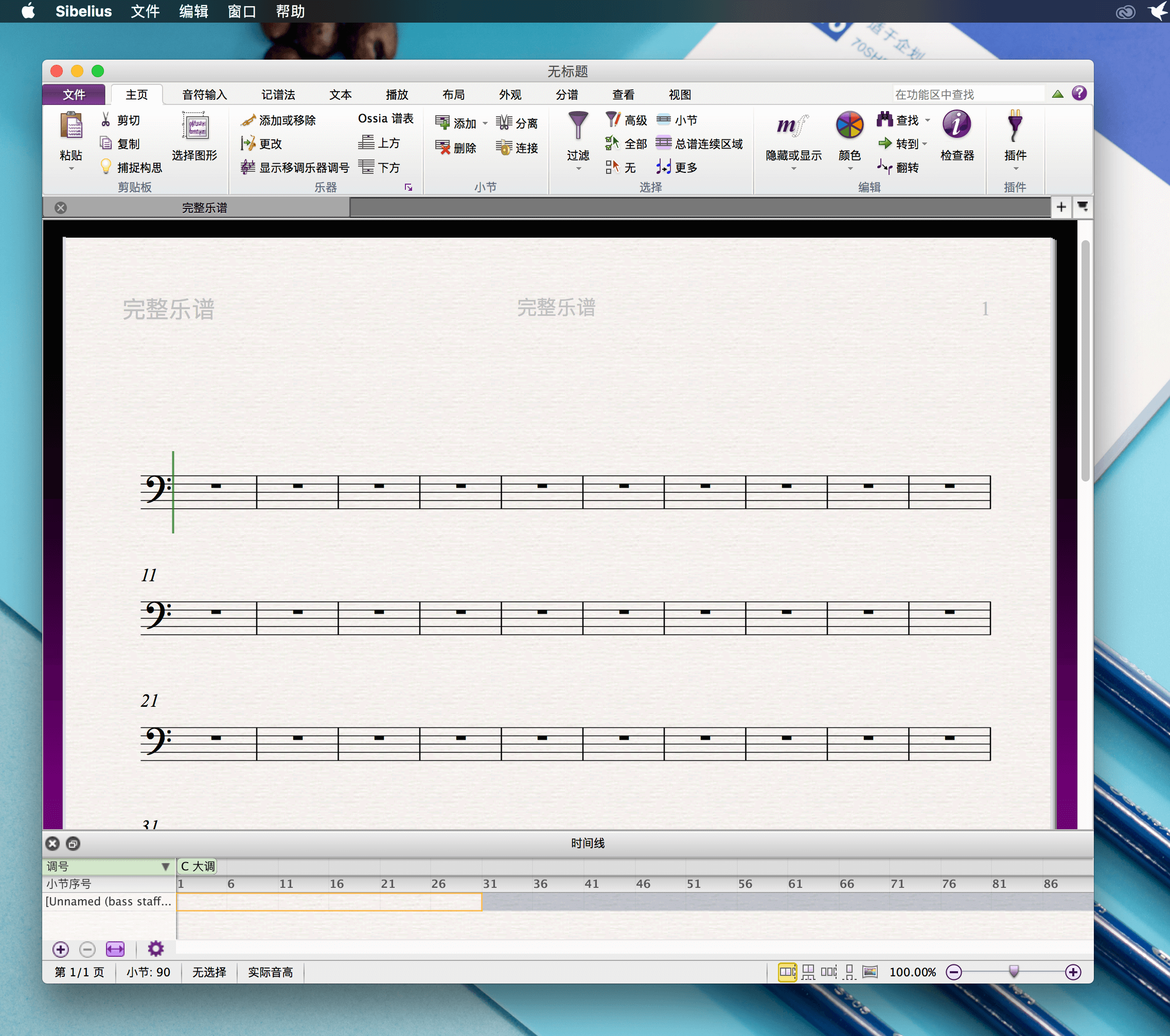Switch to the 布局 tab

pyautogui.click(x=453, y=95)
